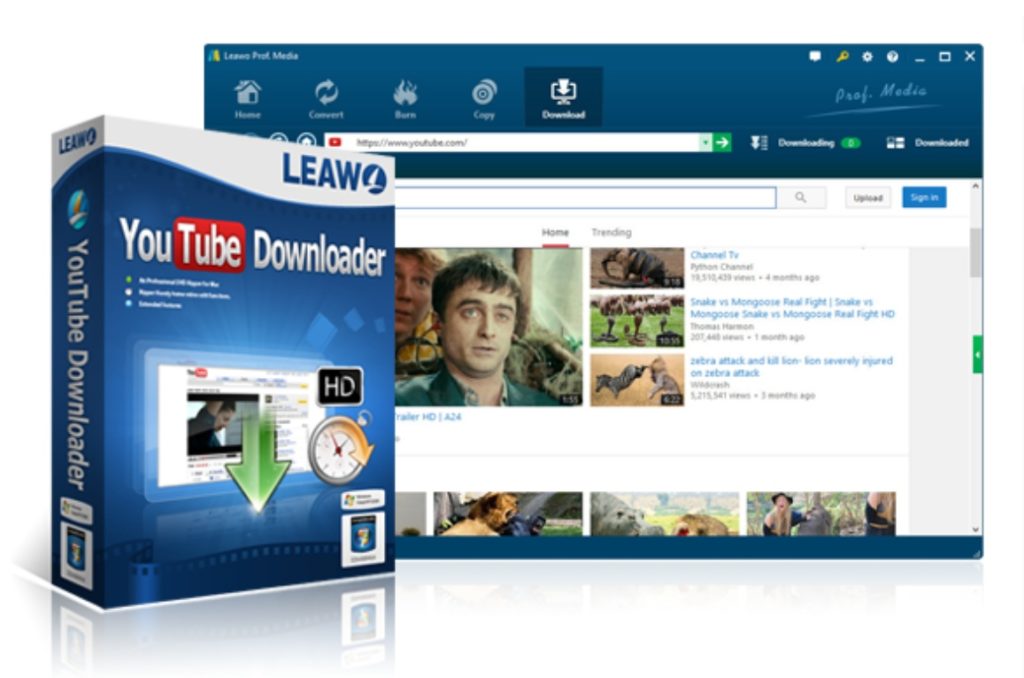Click the YouTube search box
Viewport: 1024px width, 678px height.
point(586,197)
